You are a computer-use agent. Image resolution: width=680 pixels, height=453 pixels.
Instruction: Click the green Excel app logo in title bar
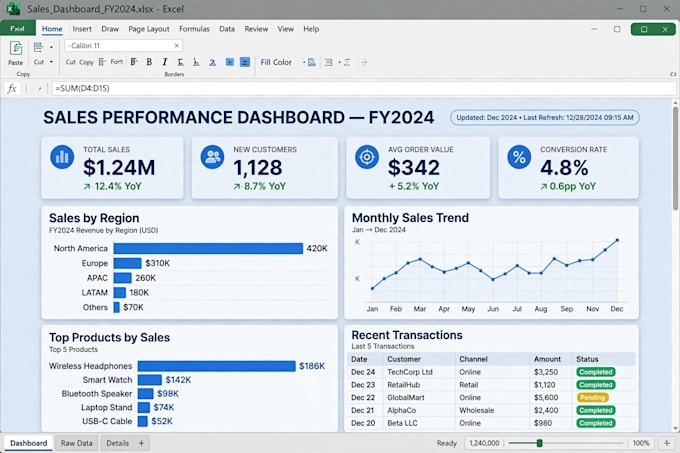pyautogui.click(x=13, y=9)
